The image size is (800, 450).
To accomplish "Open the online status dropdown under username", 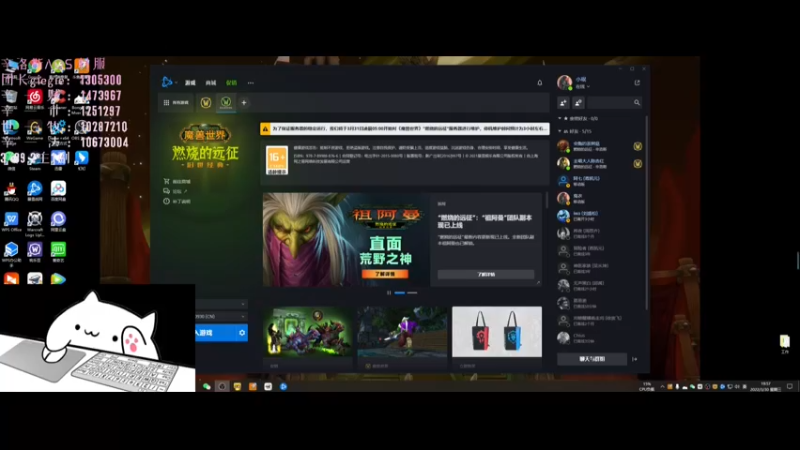I will pos(583,87).
